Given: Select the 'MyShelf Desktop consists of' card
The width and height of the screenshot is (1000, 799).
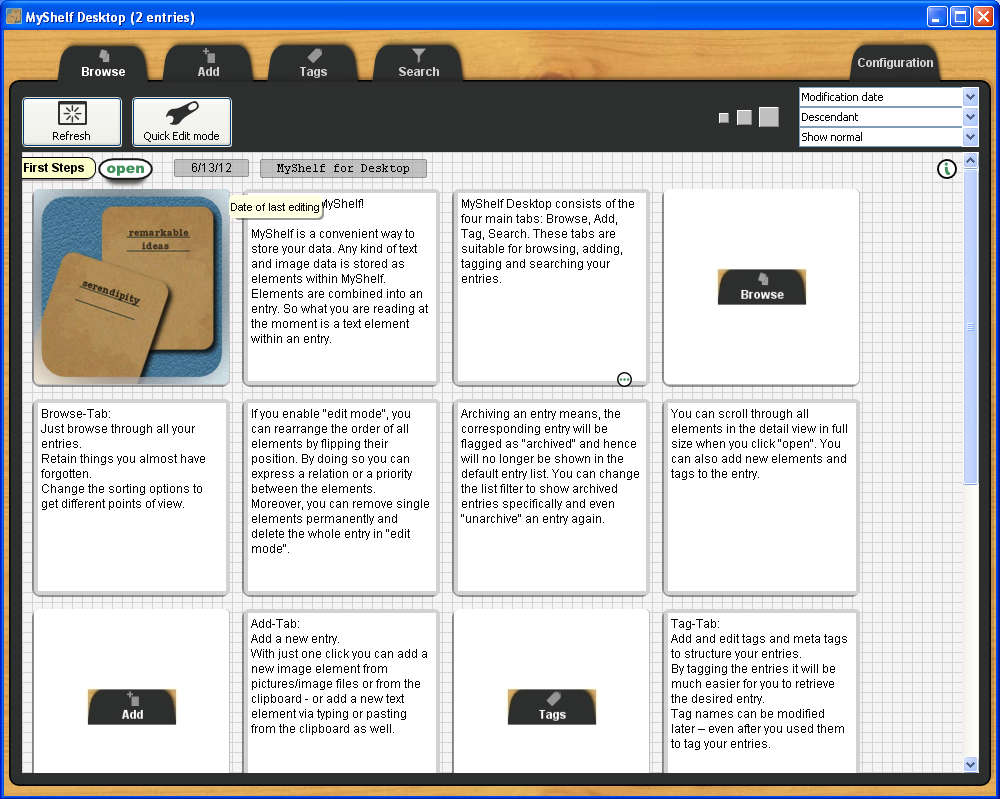Looking at the screenshot, I should [x=552, y=288].
